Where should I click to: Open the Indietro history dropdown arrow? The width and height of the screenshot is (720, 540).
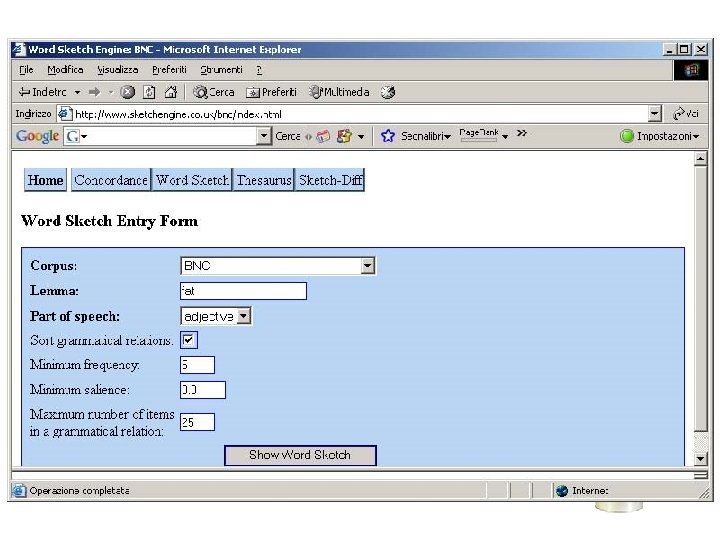[x=78, y=92]
